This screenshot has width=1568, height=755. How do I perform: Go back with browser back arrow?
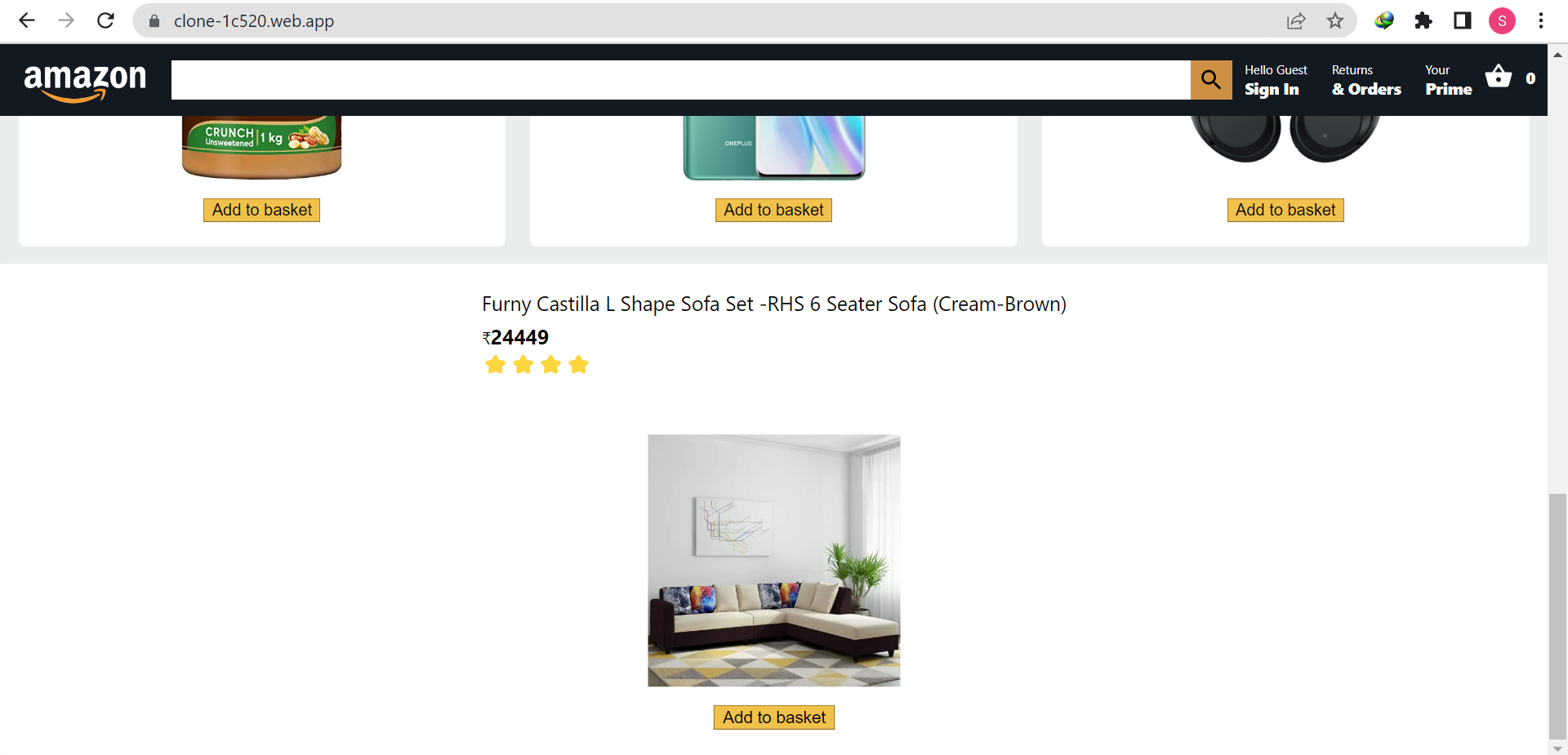pos(27,20)
